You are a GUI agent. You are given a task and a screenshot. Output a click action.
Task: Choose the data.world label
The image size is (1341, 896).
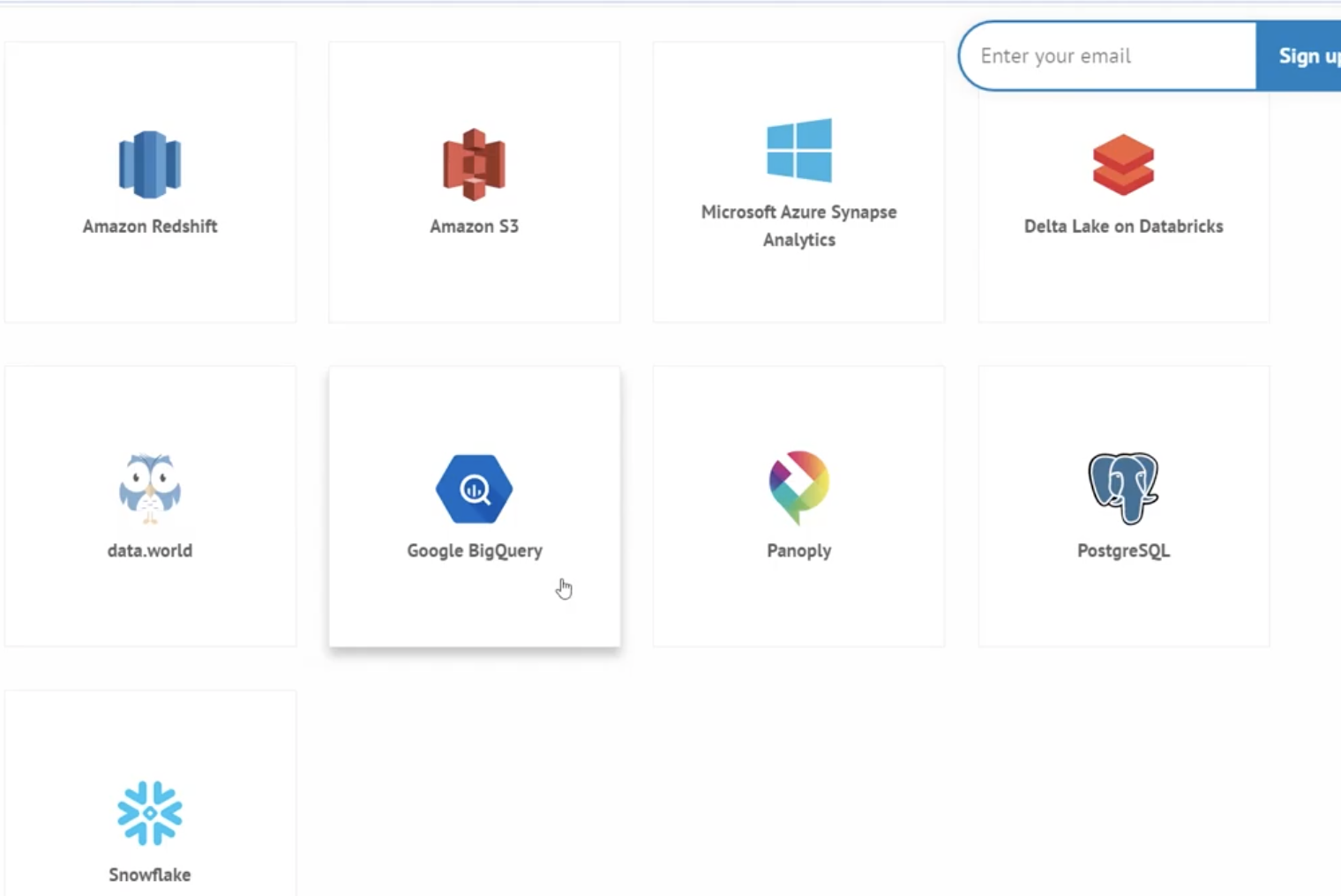[150, 550]
